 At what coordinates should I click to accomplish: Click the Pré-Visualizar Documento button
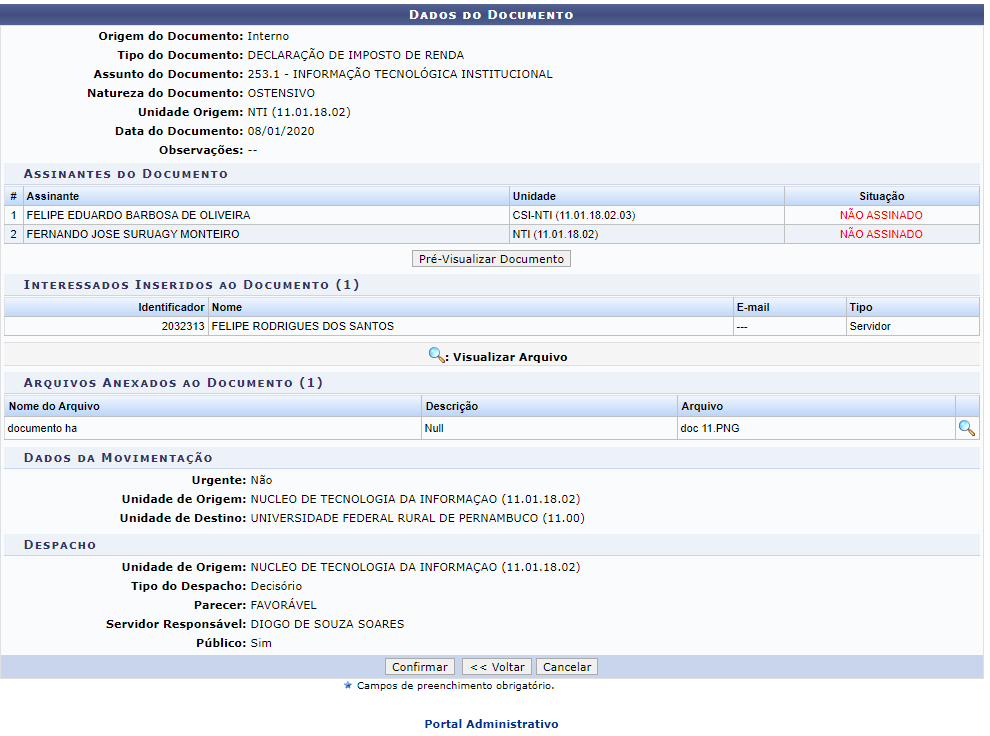pos(491,259)
